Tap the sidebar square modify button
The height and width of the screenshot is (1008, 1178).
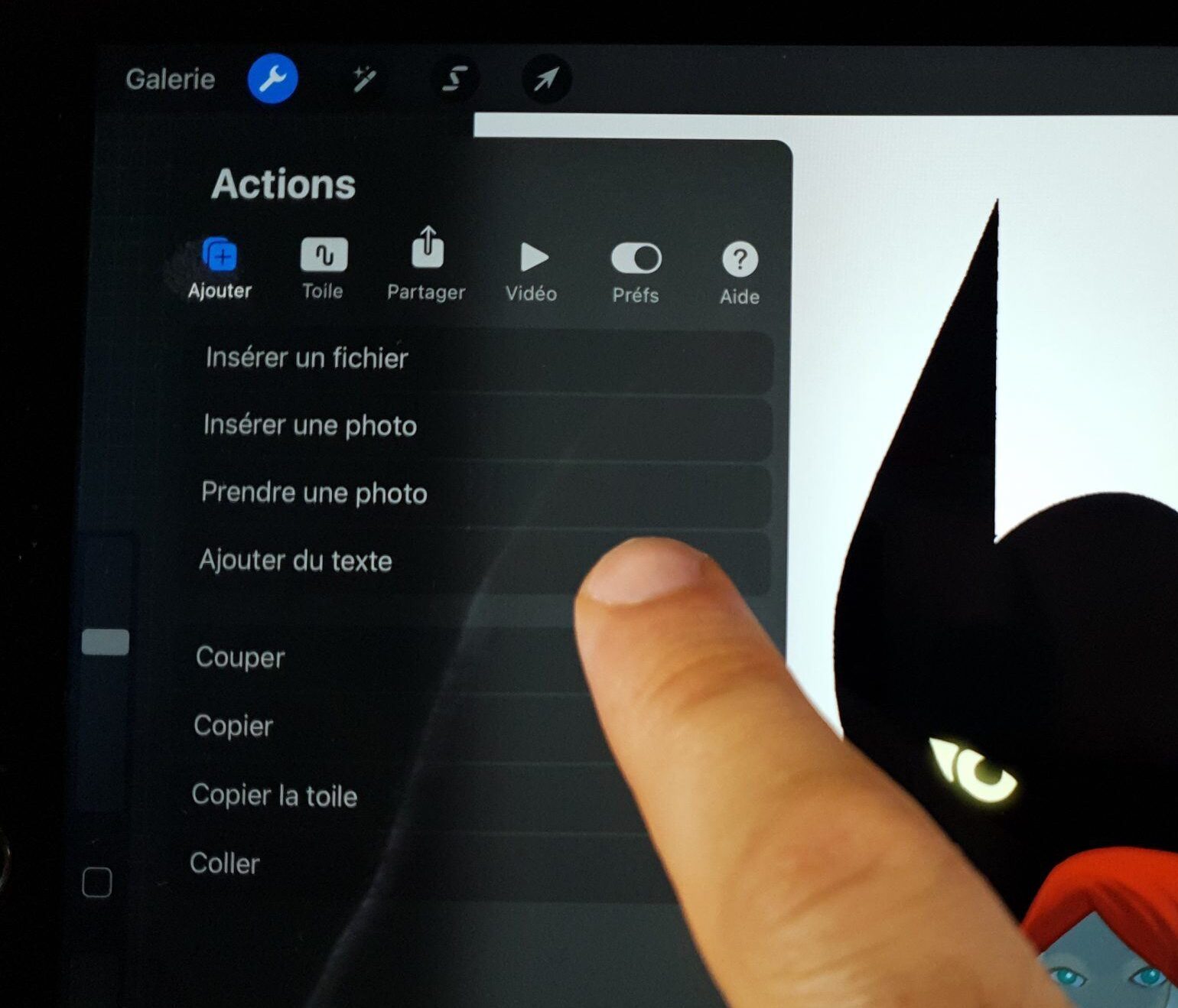click(x=97, y=883)
